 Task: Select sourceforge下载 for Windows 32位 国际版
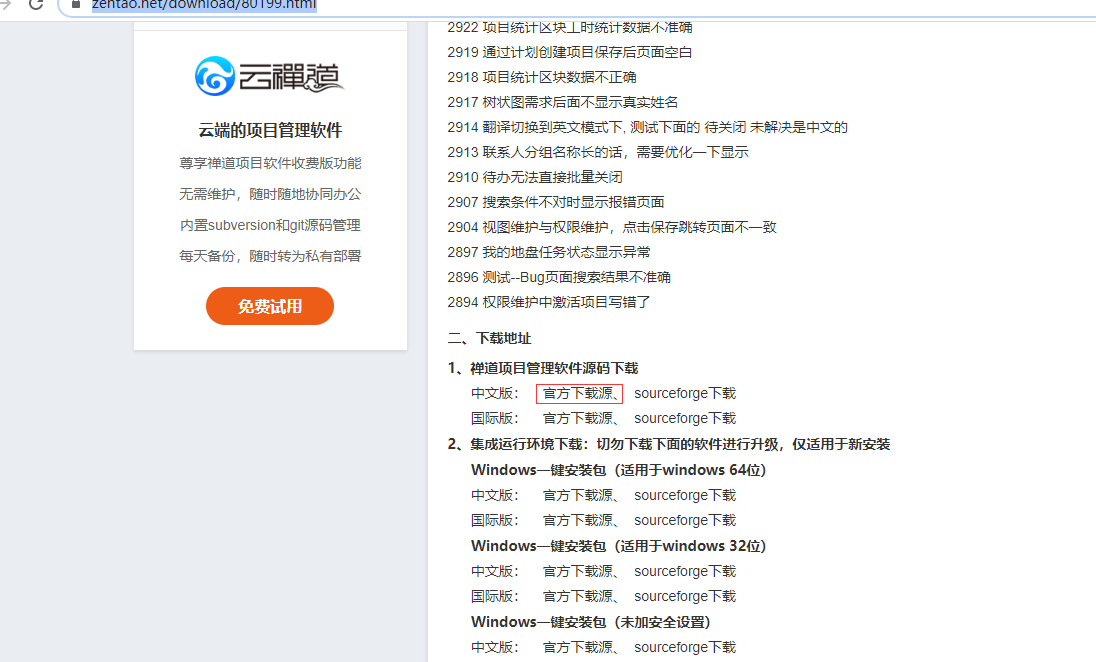(x=684, y=596)
